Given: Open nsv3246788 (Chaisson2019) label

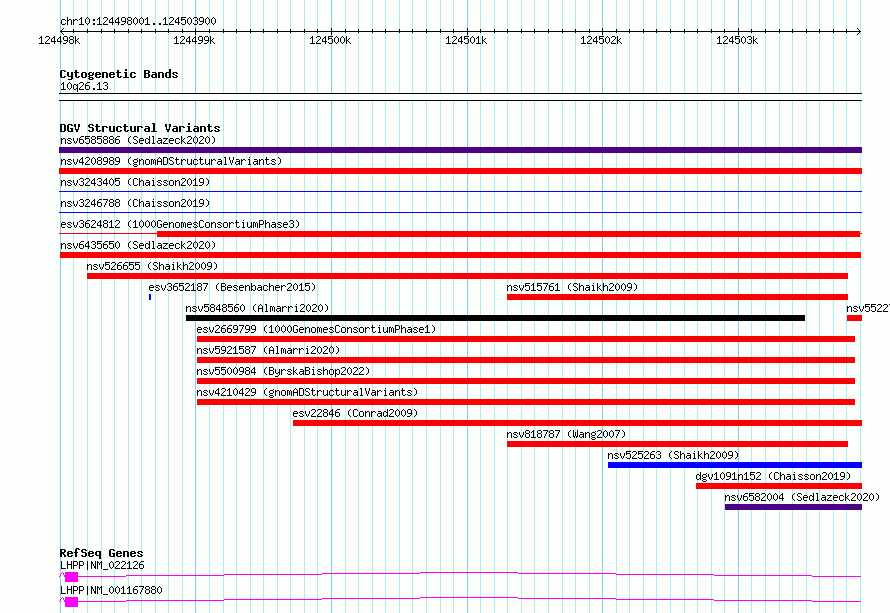Looking at the screenshot, I should tap(135, 203).
